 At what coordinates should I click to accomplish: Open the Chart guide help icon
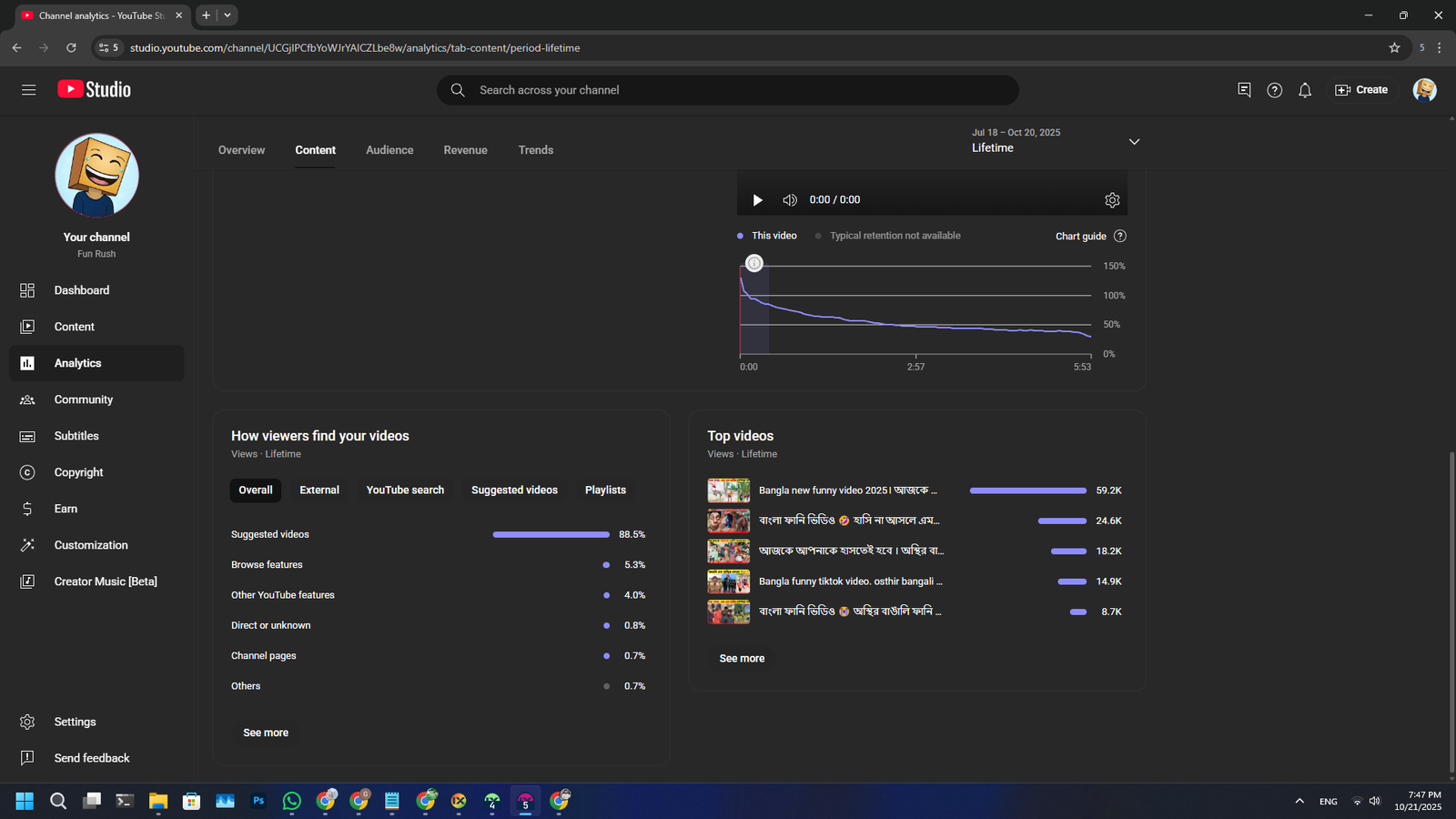point(1120,236)
